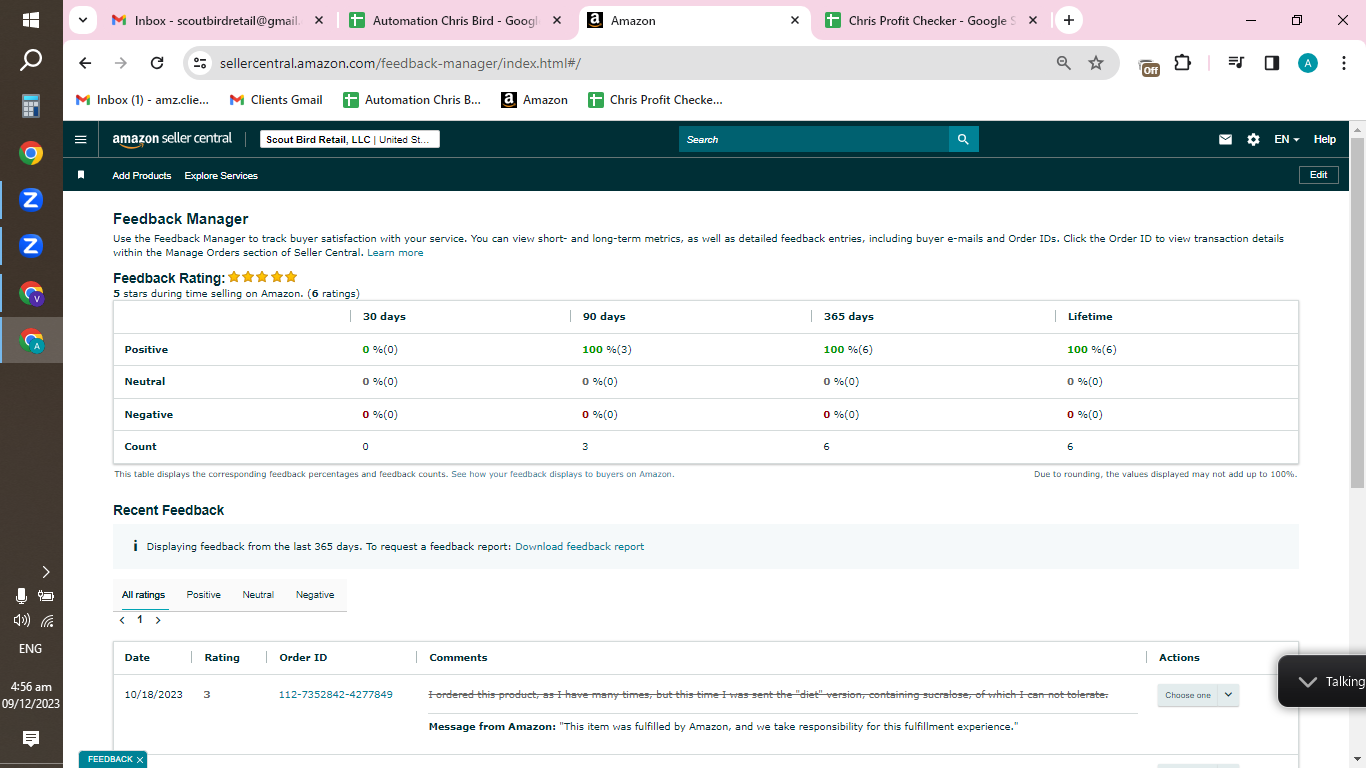
Task: Click the amazon seller central logo
Action: click(x=172, y=140)
